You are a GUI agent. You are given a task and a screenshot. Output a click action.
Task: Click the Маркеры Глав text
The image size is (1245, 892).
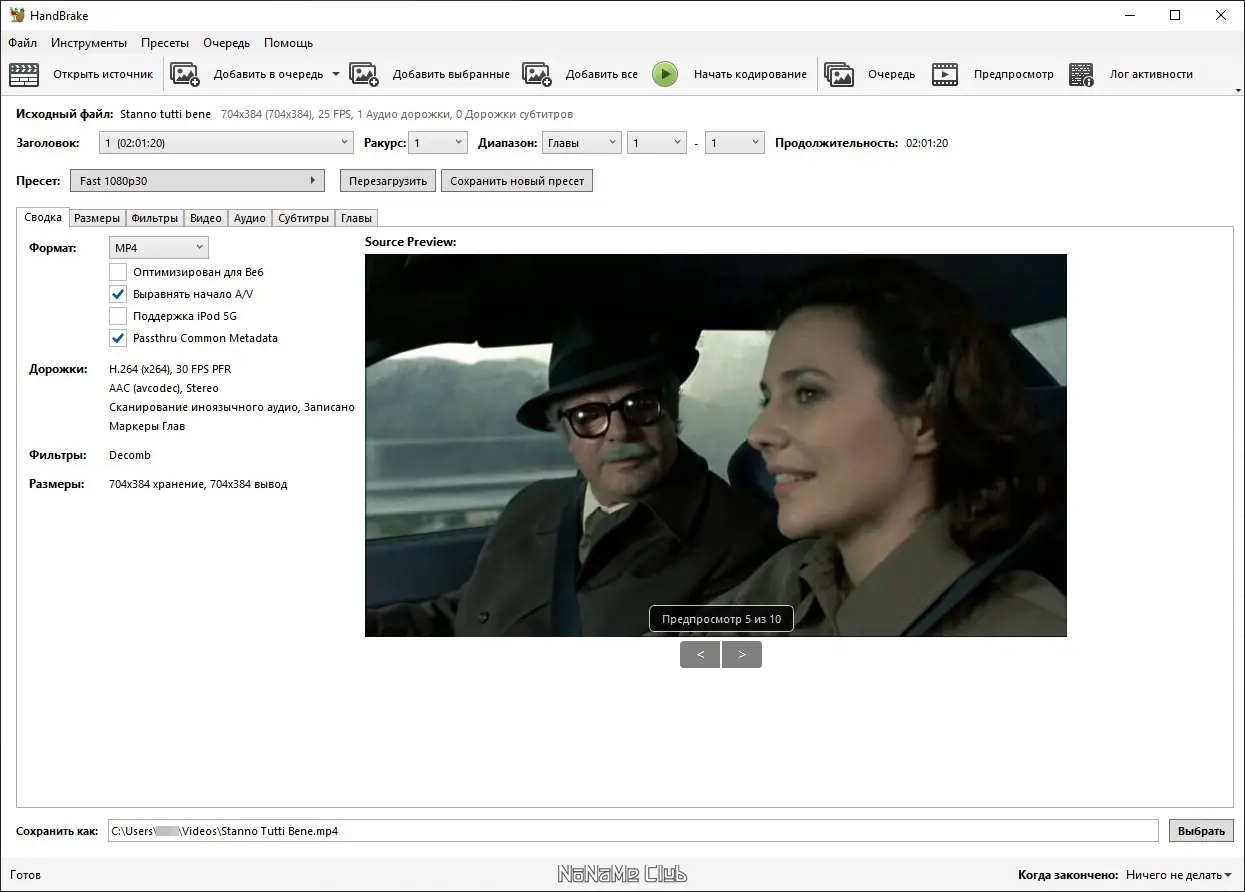pos(147,426)
